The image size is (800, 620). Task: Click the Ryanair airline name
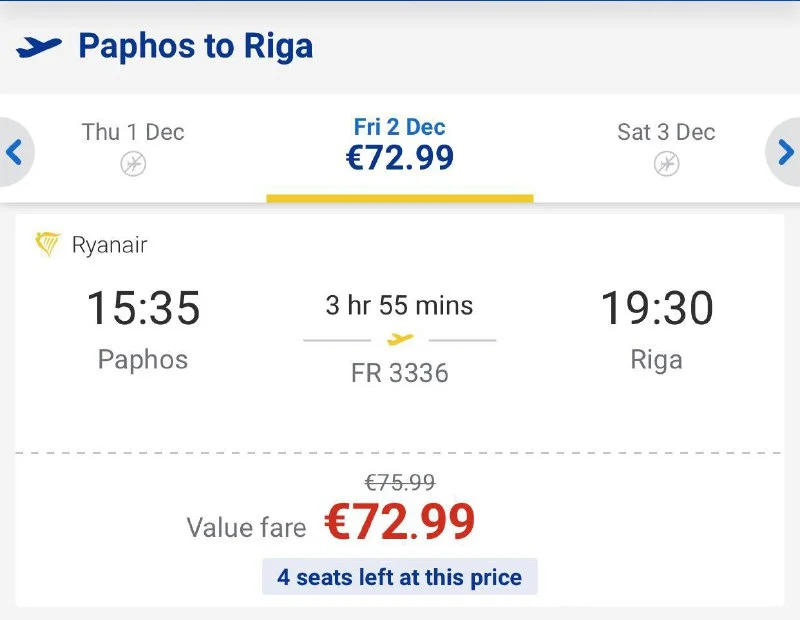pyautogui.click(x=110, y=245)
